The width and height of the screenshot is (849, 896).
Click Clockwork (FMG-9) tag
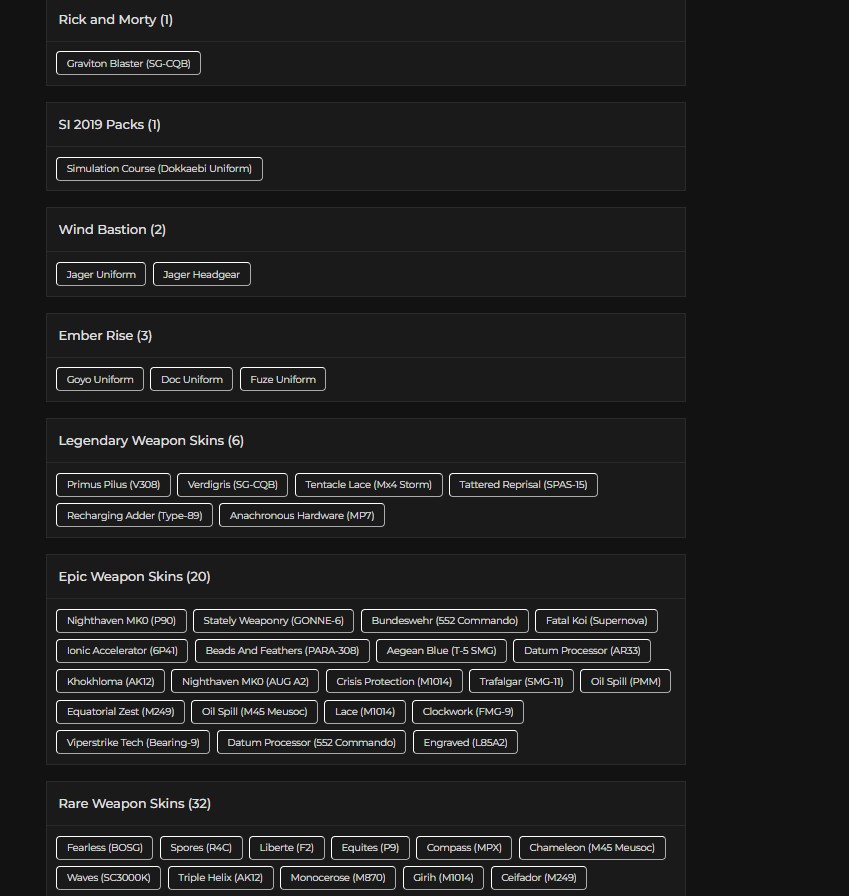click(468, 712)
